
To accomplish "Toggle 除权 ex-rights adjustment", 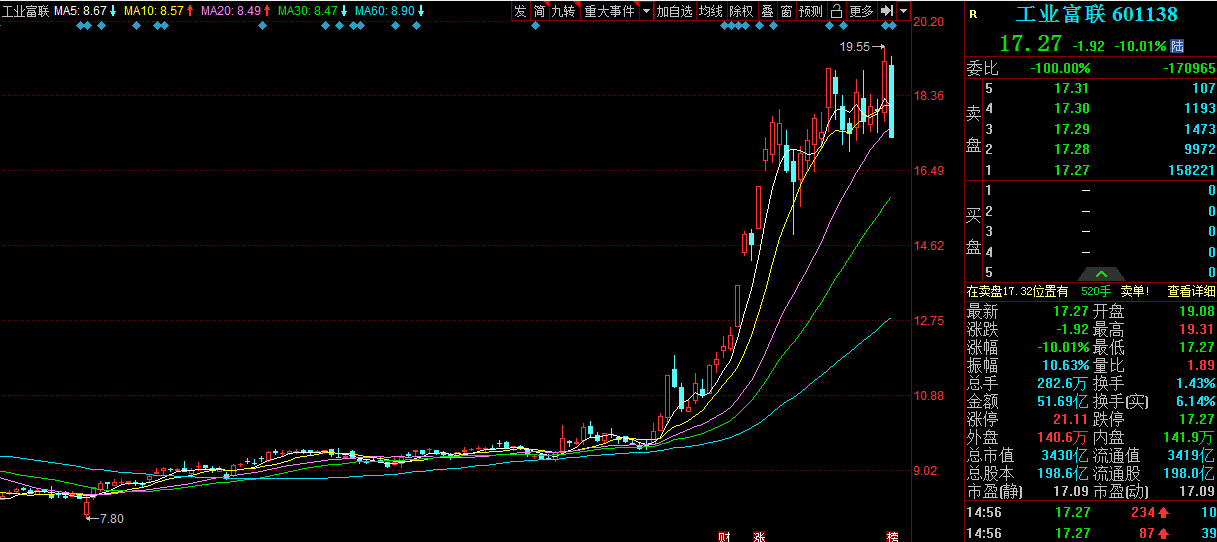I will click(x=741, y=11).
